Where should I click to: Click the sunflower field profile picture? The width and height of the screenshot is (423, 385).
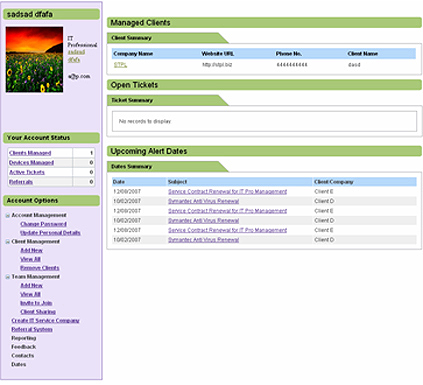point(34,59)
